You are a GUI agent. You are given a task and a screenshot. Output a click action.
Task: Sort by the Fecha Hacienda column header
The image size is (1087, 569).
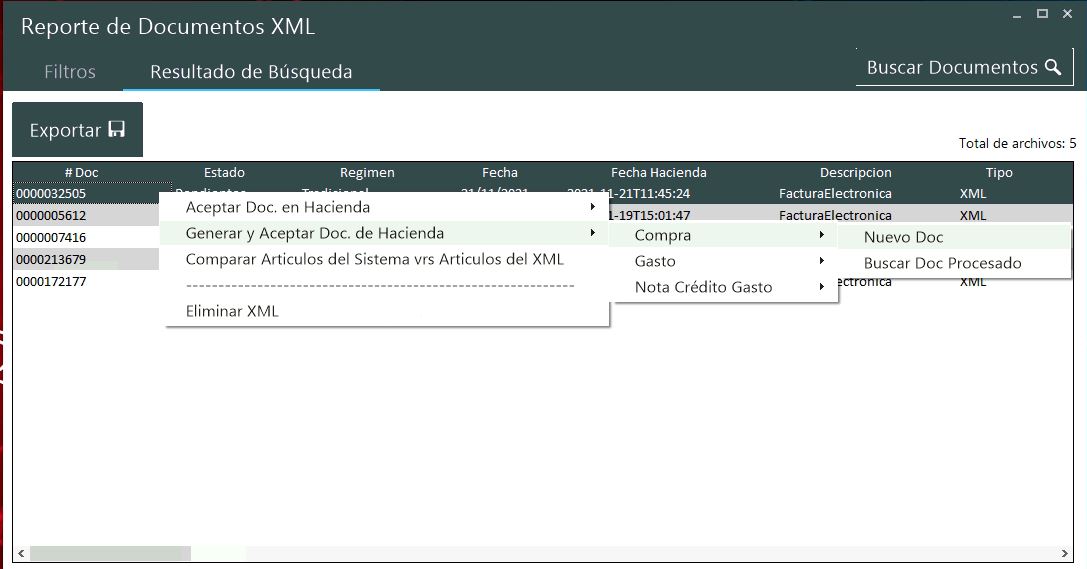click(x=658, y=172)
